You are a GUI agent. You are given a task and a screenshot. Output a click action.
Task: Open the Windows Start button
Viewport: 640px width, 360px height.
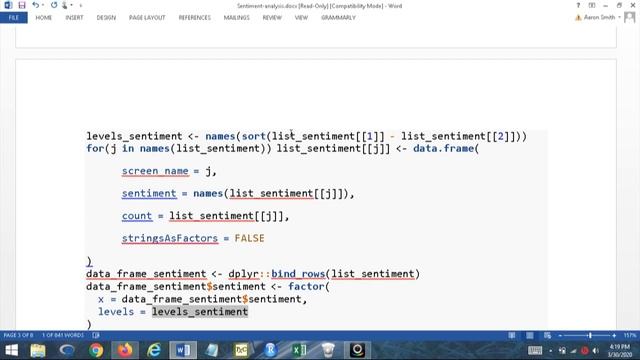point(11,350)
